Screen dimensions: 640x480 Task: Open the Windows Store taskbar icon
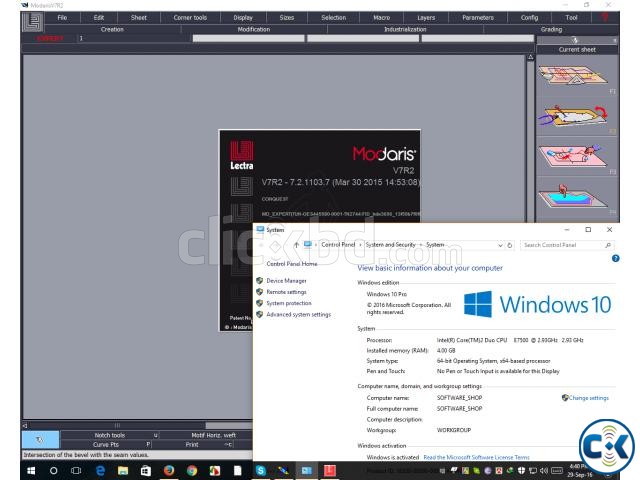146,470
